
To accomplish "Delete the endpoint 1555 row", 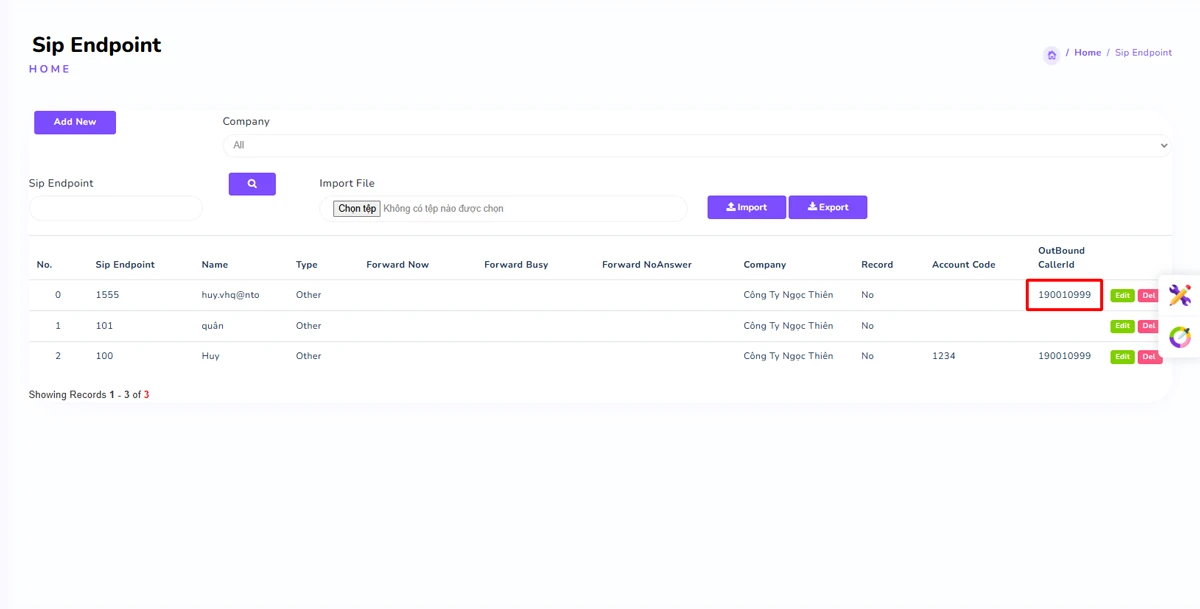I will click(x=1149, y=296).
